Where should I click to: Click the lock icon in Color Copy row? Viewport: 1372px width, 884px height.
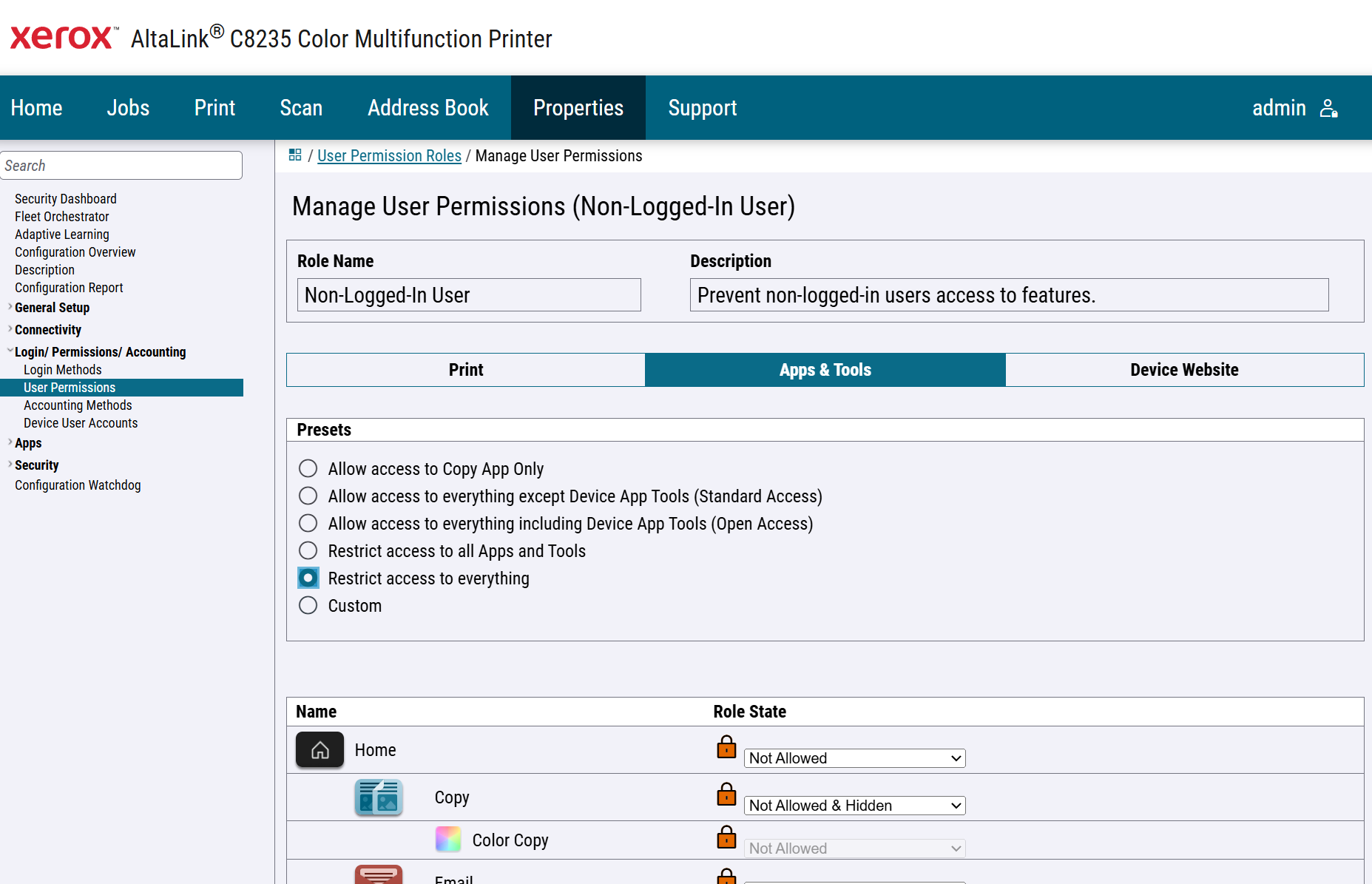click(726, 837)
